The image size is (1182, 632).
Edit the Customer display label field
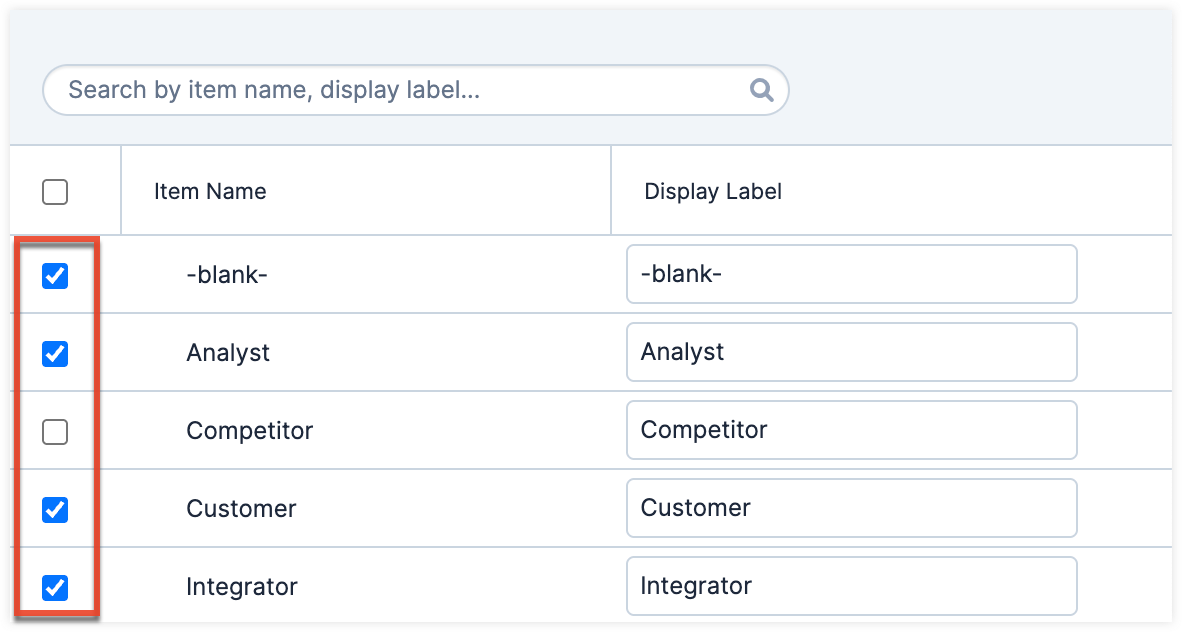click(851, 508)
